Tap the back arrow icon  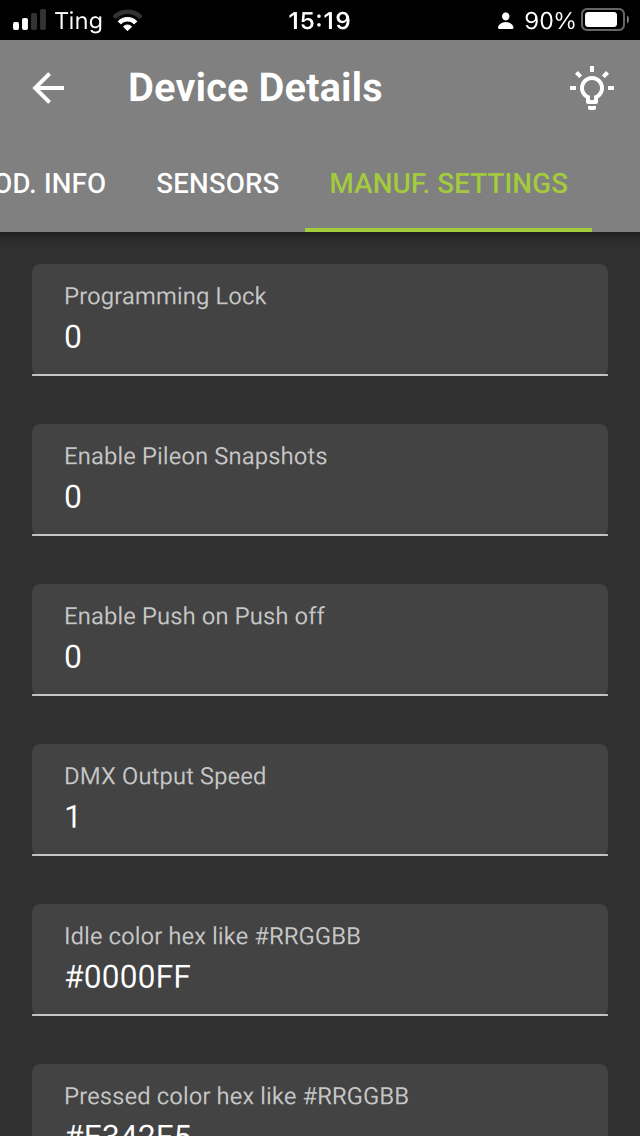(x=48, y=88)
